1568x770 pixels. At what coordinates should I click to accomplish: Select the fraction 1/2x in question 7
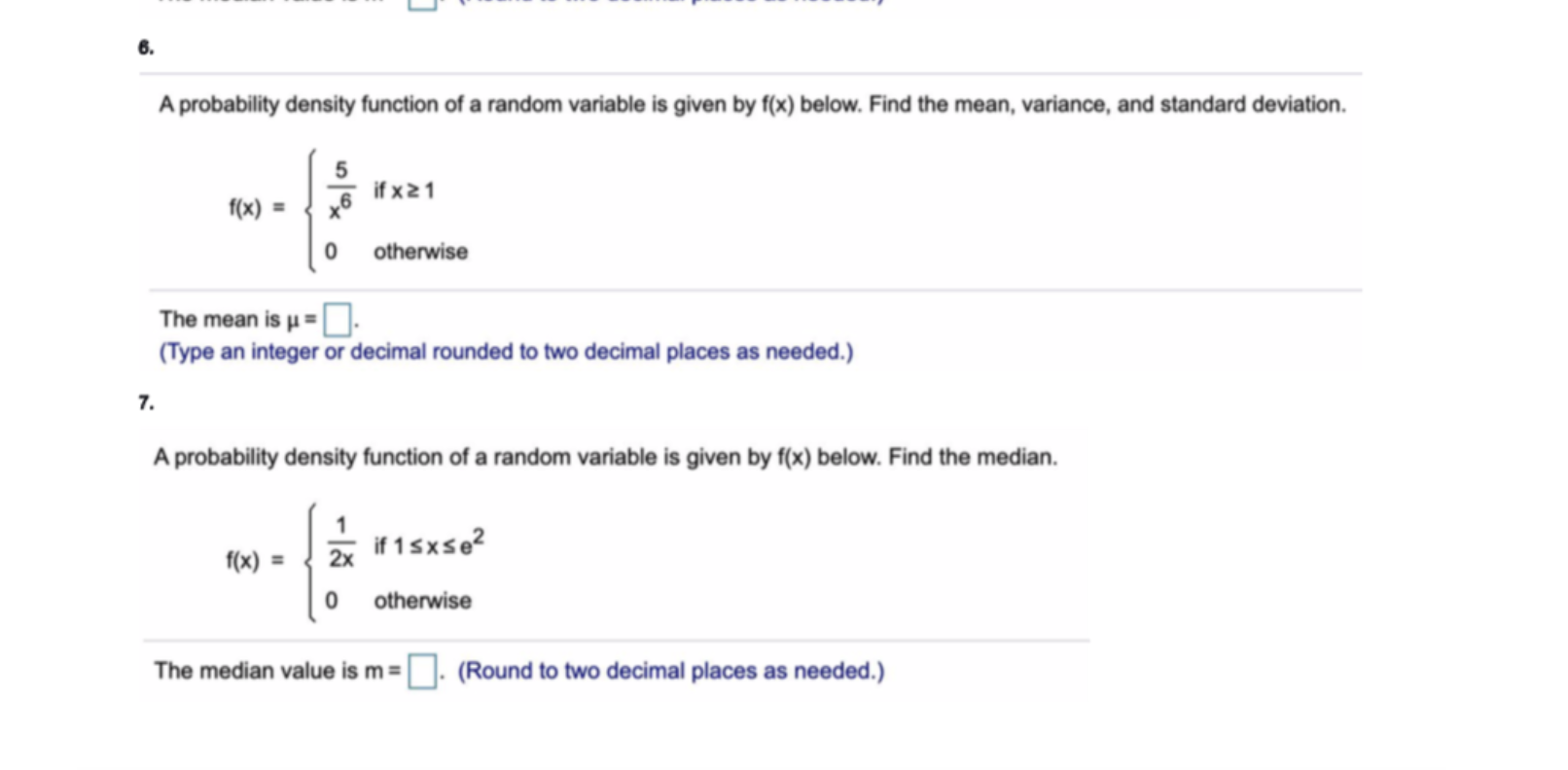coord(340,542)
